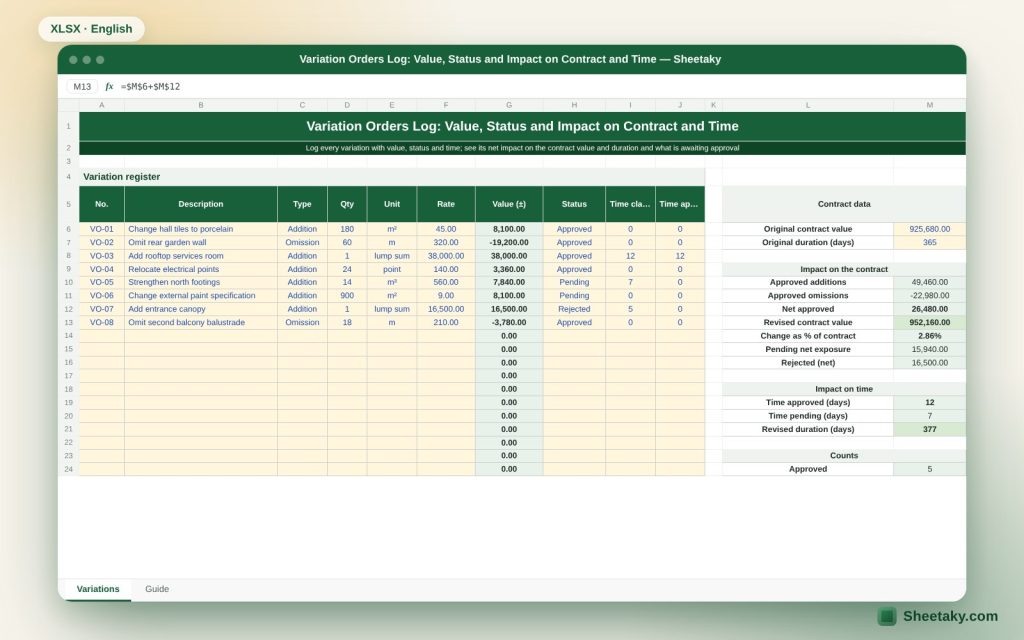The width and height of the screenshot is (1024, 640).
Task: Select cell 'Strengthen north footings'
Action: pyautogui.click(x=200, y=282)
